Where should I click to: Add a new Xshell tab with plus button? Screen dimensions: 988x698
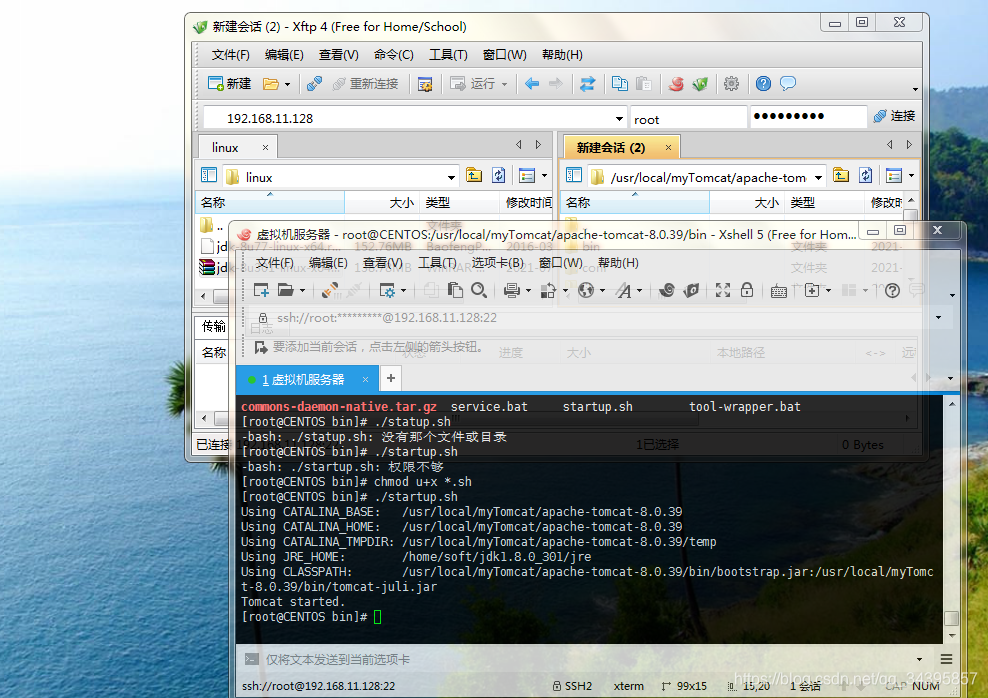(391, 378)
